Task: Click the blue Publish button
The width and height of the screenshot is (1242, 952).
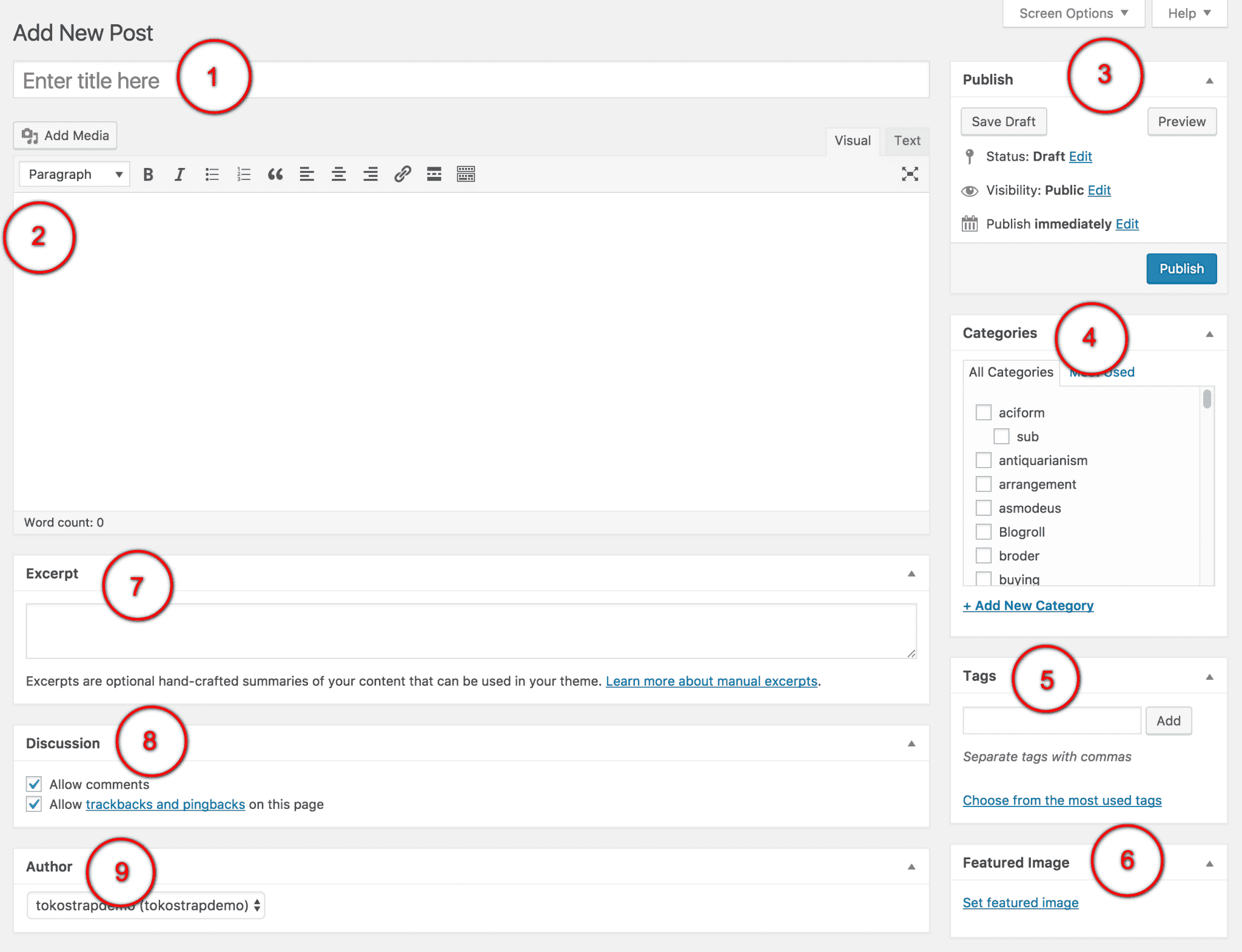Action: point(1181,269)
